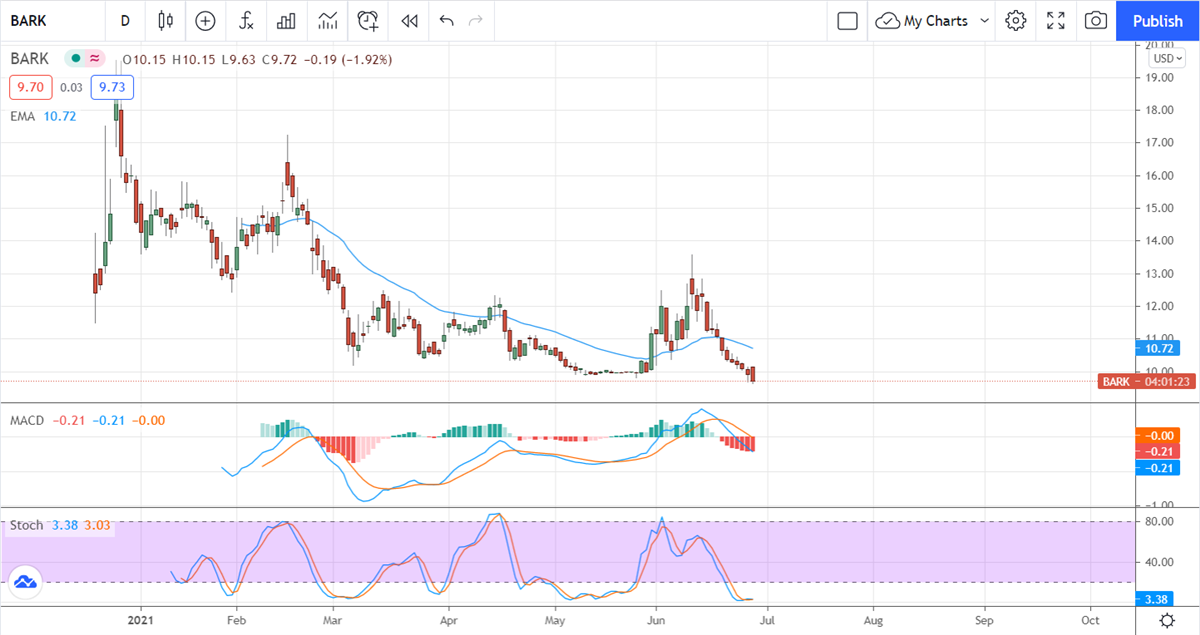Click the select layout square button

[847, 20]
